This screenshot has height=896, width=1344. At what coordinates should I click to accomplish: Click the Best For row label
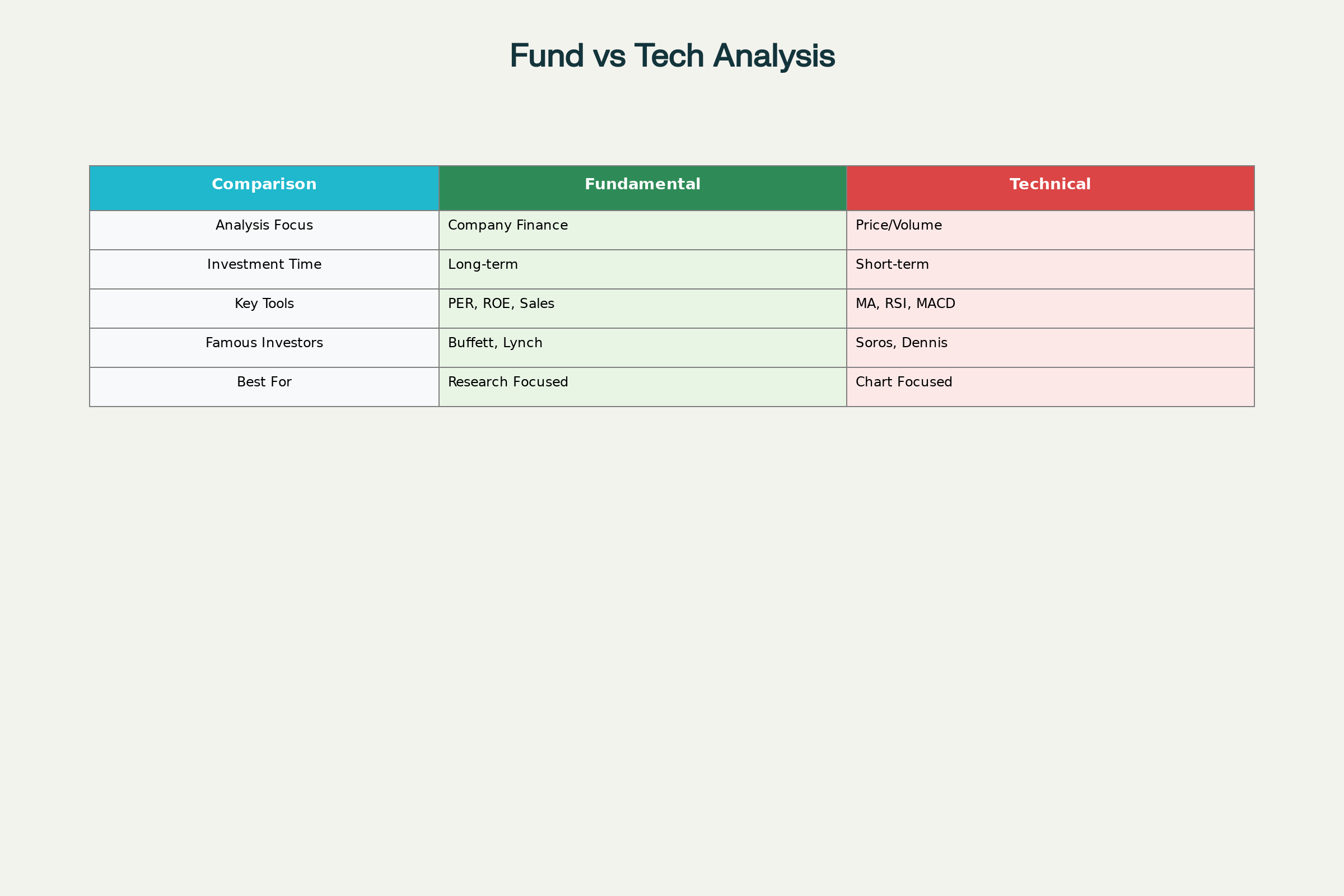264,387
